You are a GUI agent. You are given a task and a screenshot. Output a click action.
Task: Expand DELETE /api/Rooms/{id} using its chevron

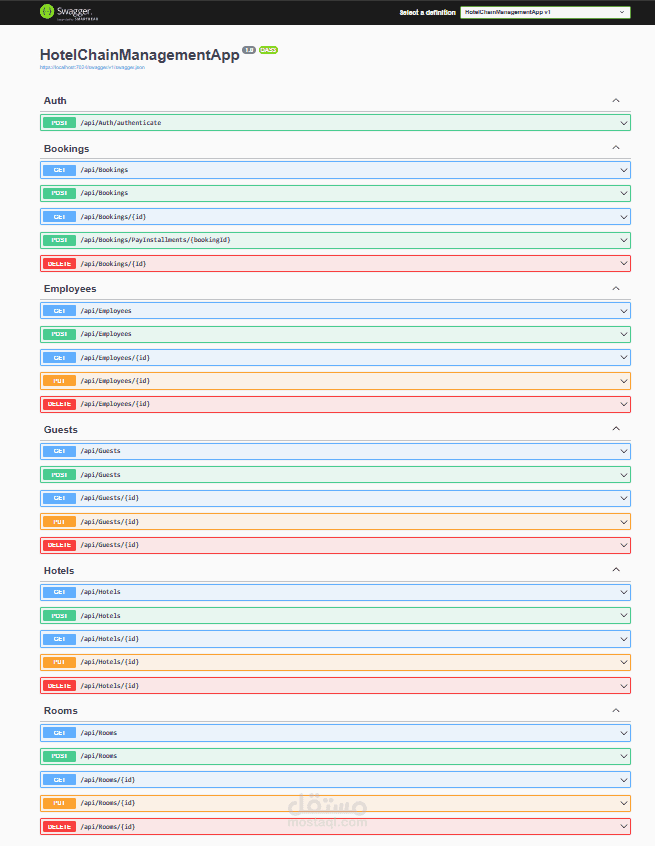click(624, 827)
